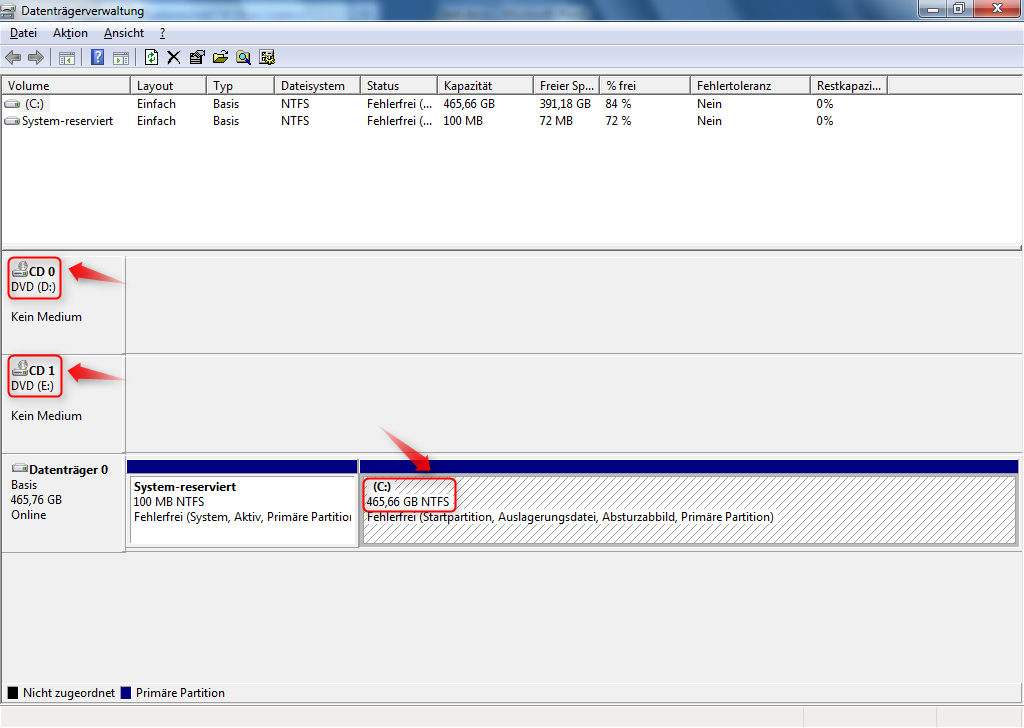The image size is (1024, 728).
Task: Click the open folder toolbar icon
Action: tap(220, 57)
